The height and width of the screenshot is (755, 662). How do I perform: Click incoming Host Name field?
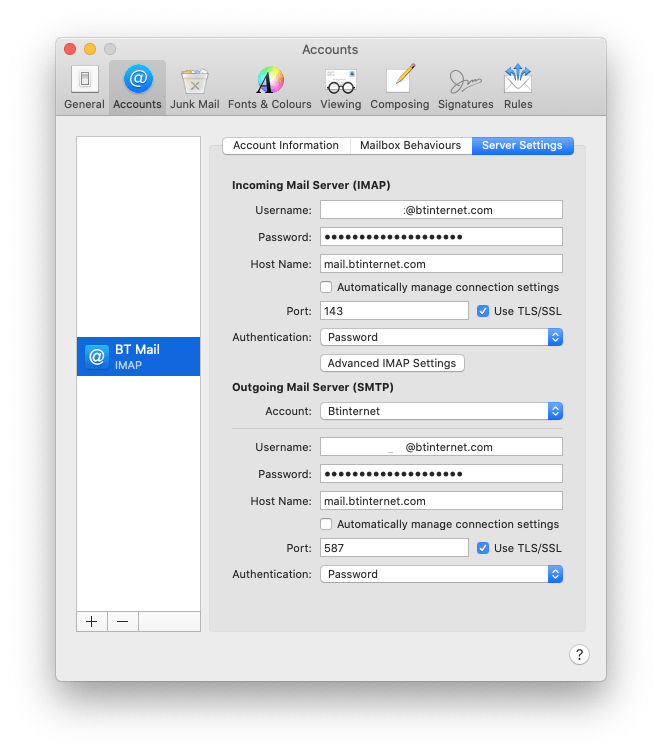pos(441,264)
